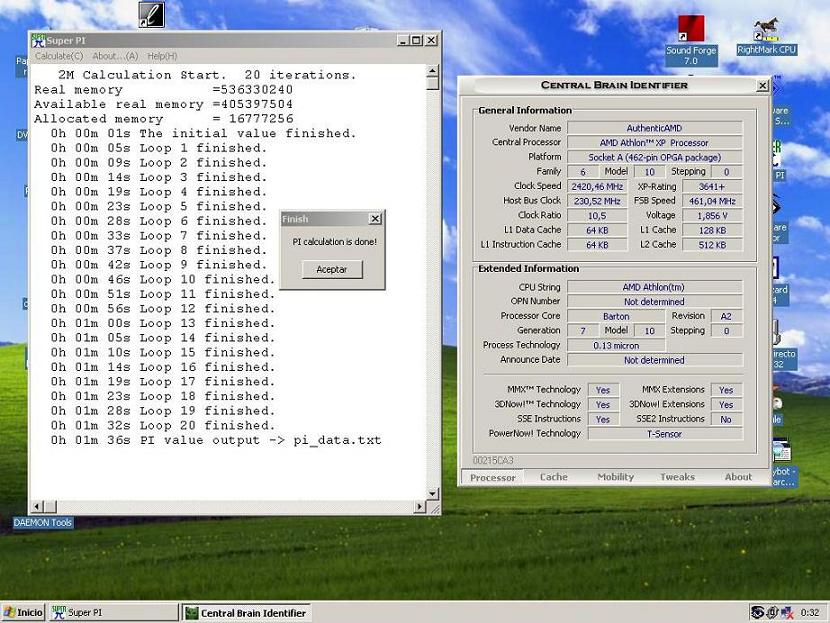
Task: Click the muted network tray icon
Action: pos(789,612)
